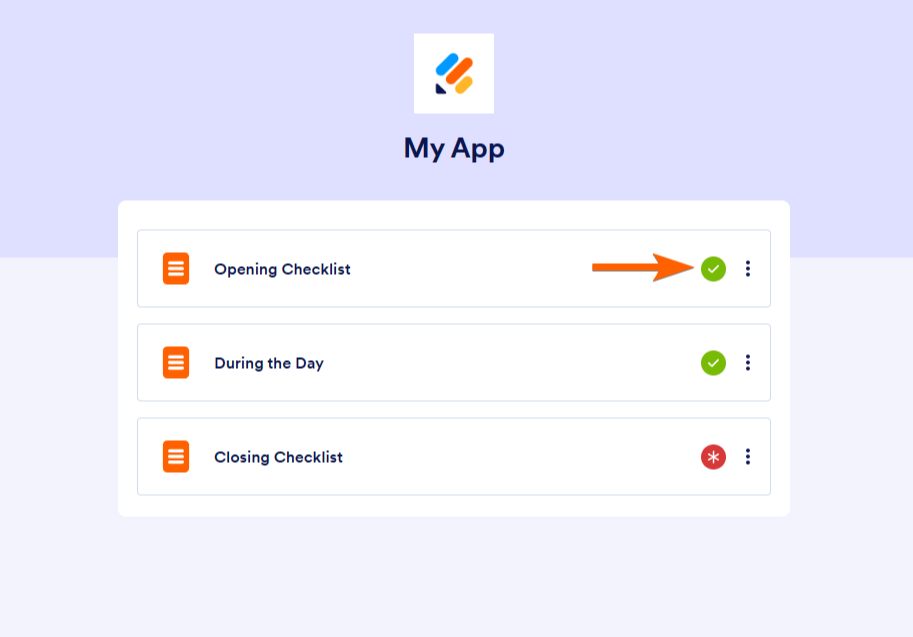Click the orange arrow pointing at the checkmark
Viewport: 913px width, 637px height.
coord(643,267)
